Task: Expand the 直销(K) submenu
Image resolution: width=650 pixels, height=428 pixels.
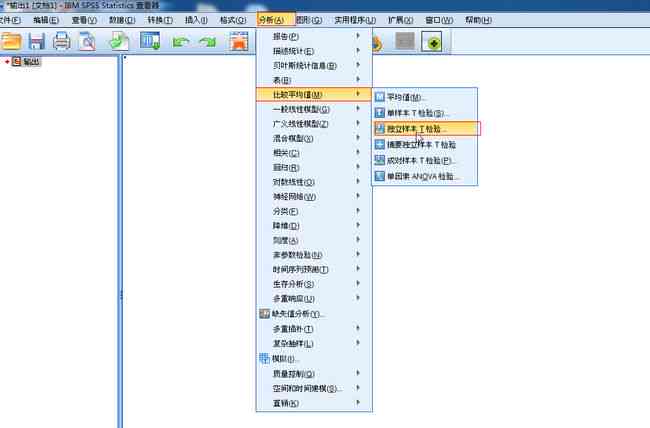Action: [x=314, y=403]
